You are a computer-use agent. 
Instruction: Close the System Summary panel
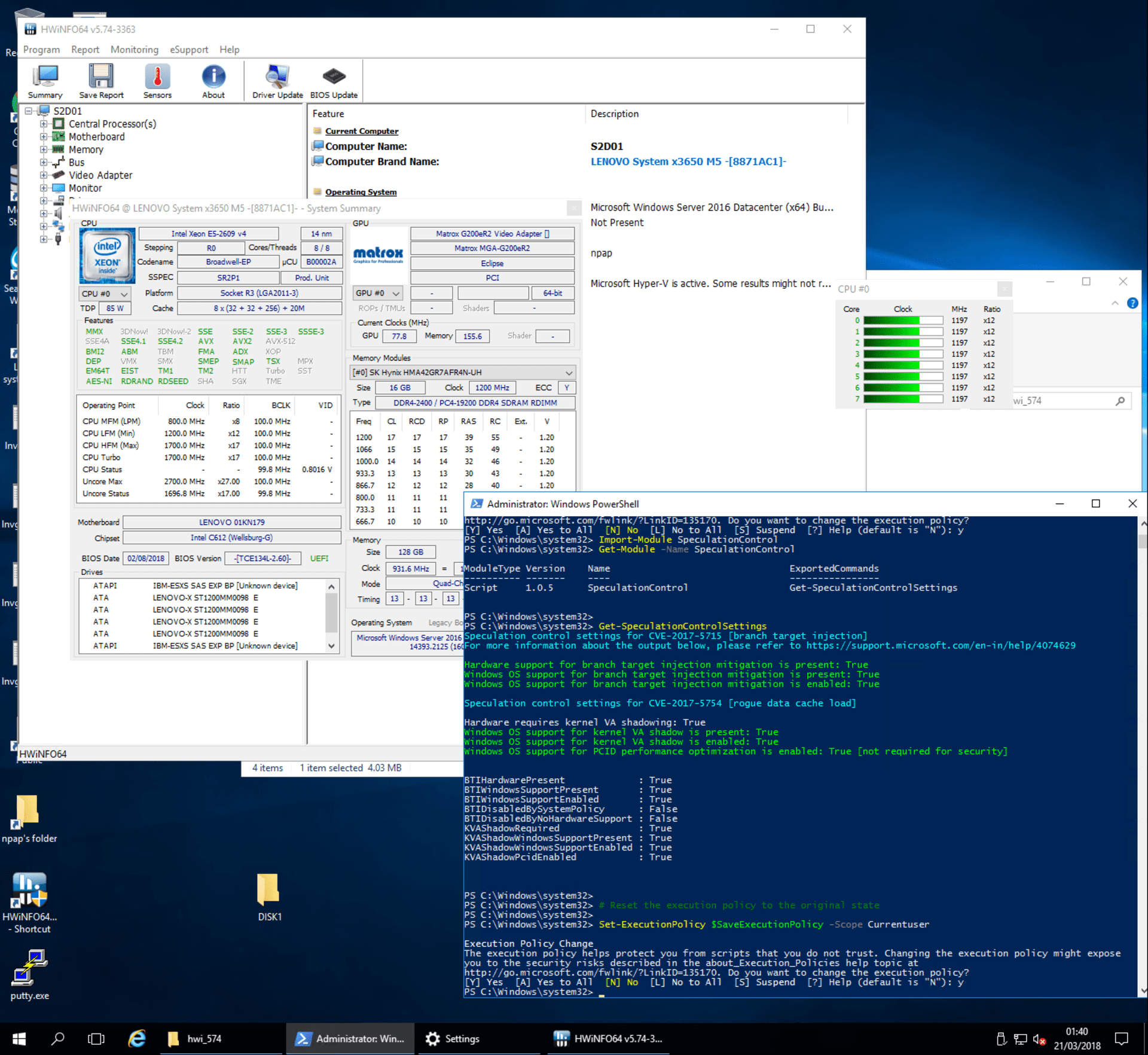573,208
